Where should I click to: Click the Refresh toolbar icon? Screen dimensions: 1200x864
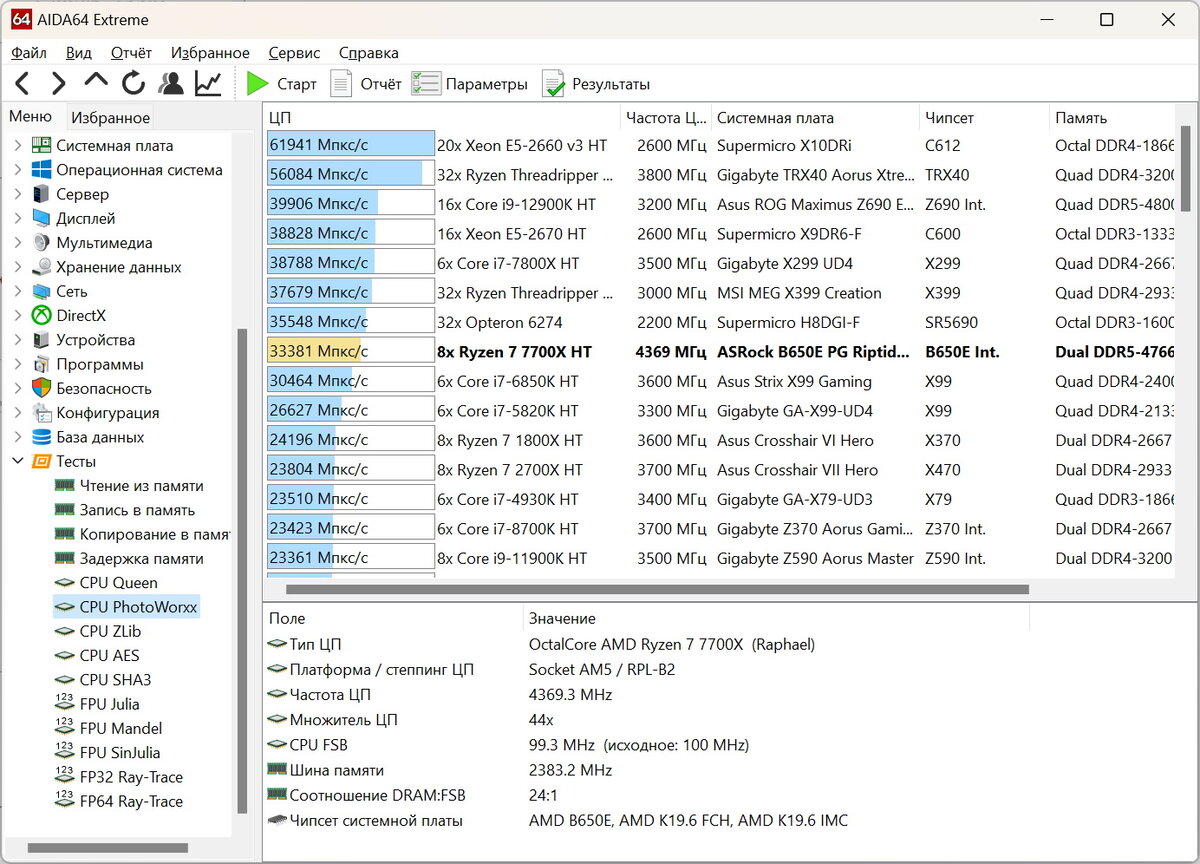coord(133,84)
